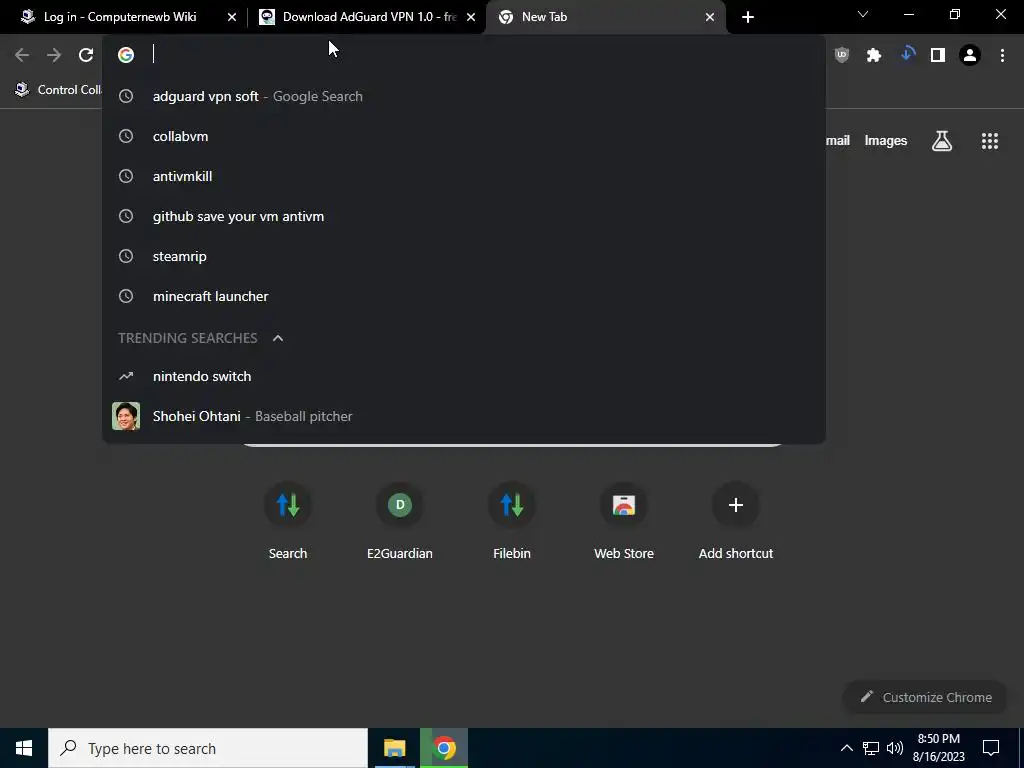Open Chrome's three-dot menu
Viewport: 1024px width, 768px height.
(1002, 55)
